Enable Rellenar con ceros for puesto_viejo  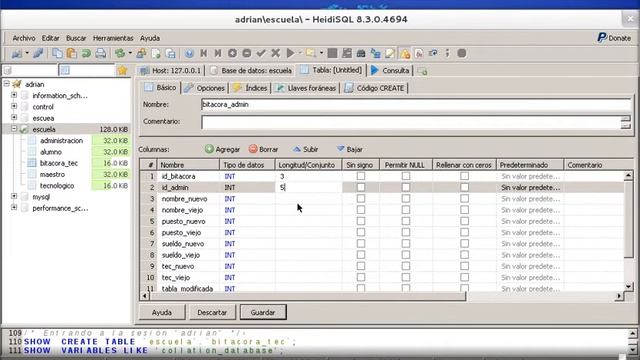464,232
